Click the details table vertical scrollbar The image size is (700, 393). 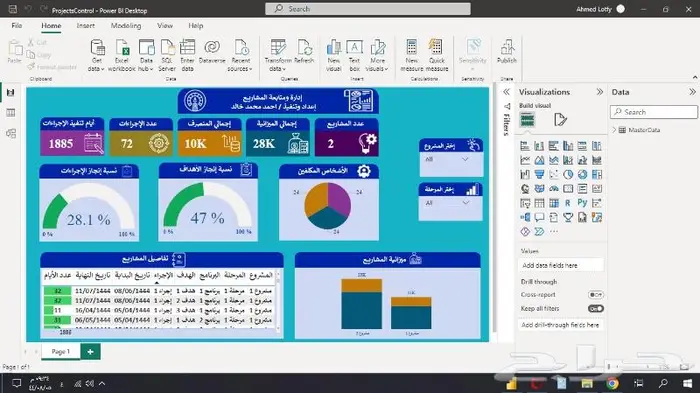tap(279, 301)
